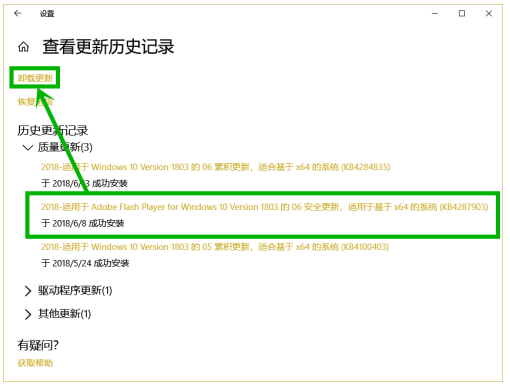Open KB4284835 cumulative update link
This screenshot has width=510, height=388.
click(x=215, y=167)
